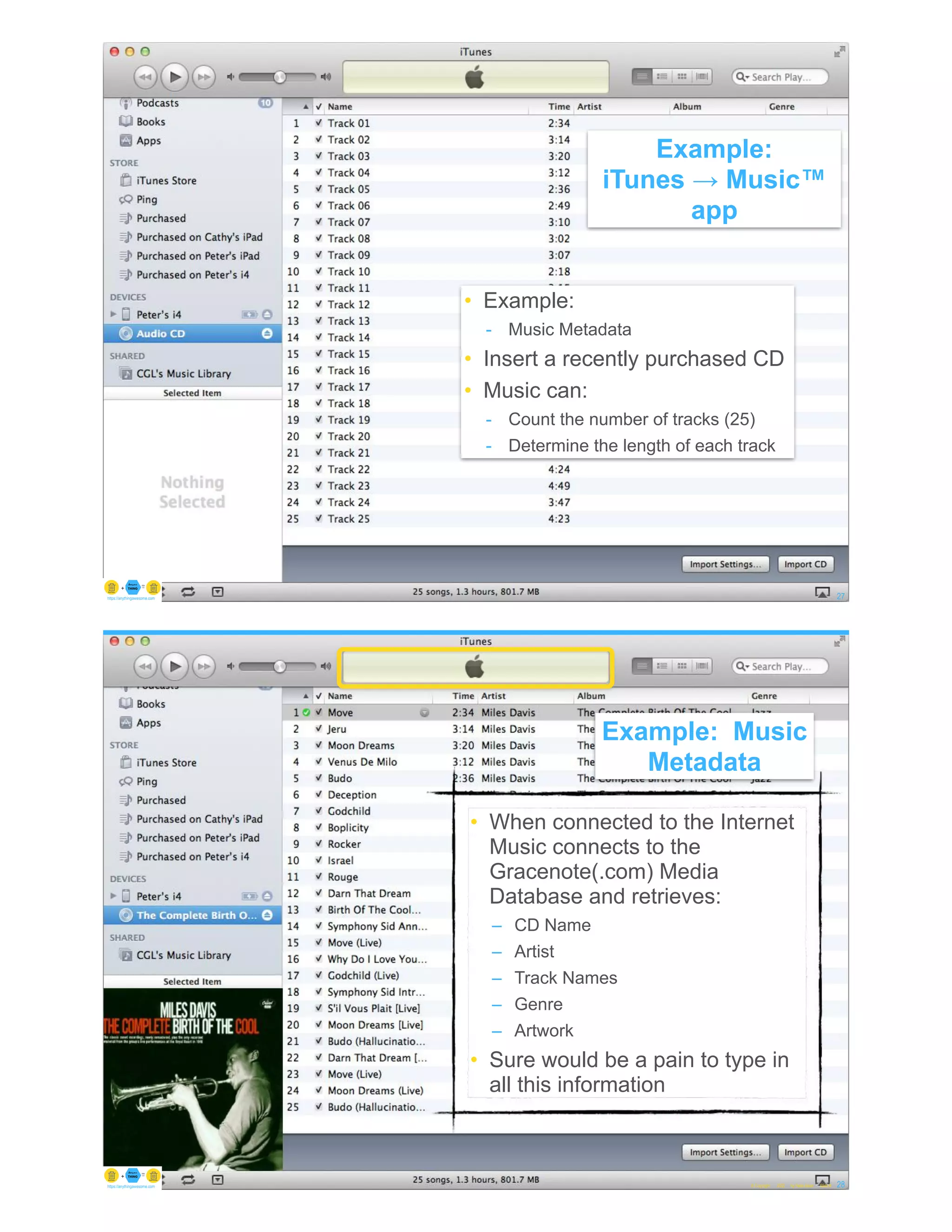Select The Complete Birth O... CD in sidebar

(x=192, y=915)
